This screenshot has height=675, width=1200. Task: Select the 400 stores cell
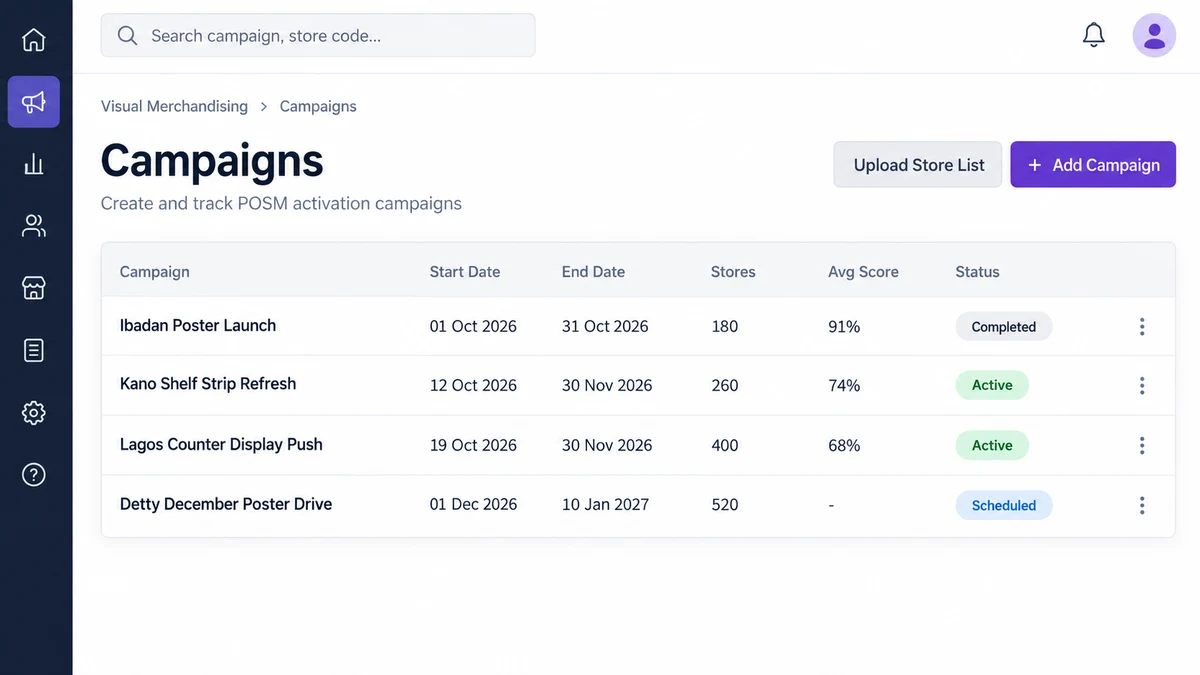(x=725, y=445)
